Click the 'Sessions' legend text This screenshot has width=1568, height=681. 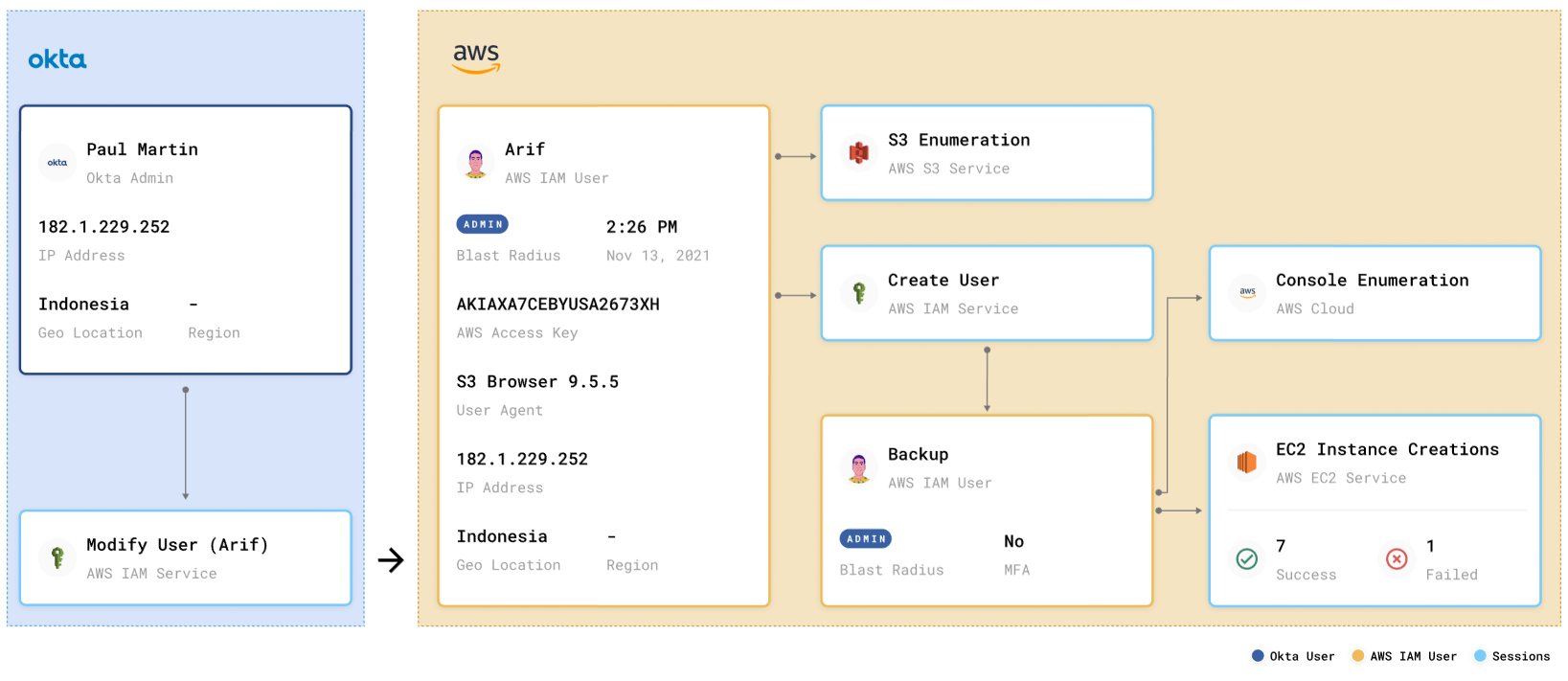[x=1521, y=657]
